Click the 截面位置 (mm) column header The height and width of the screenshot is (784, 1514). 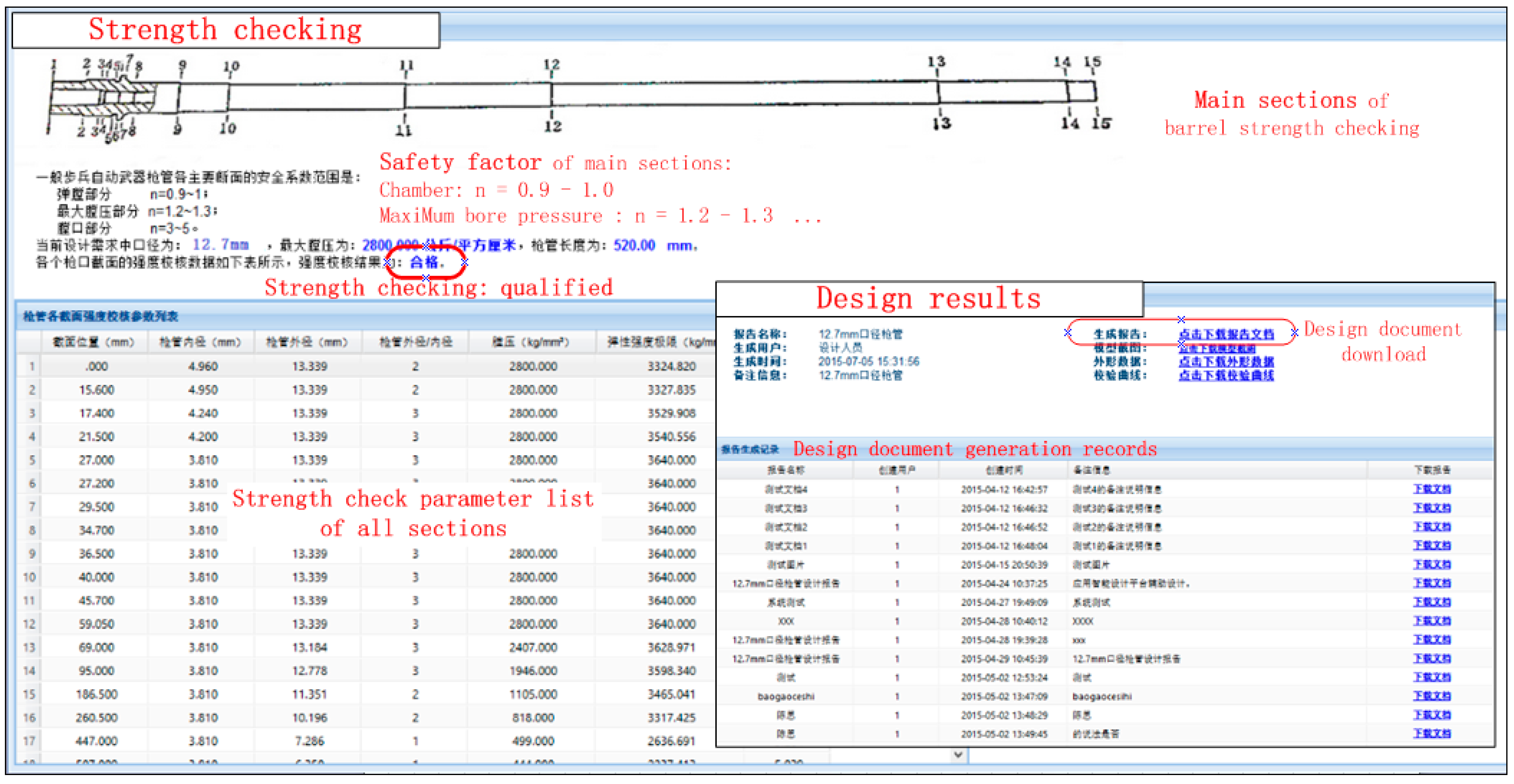(x=93, y=342)
